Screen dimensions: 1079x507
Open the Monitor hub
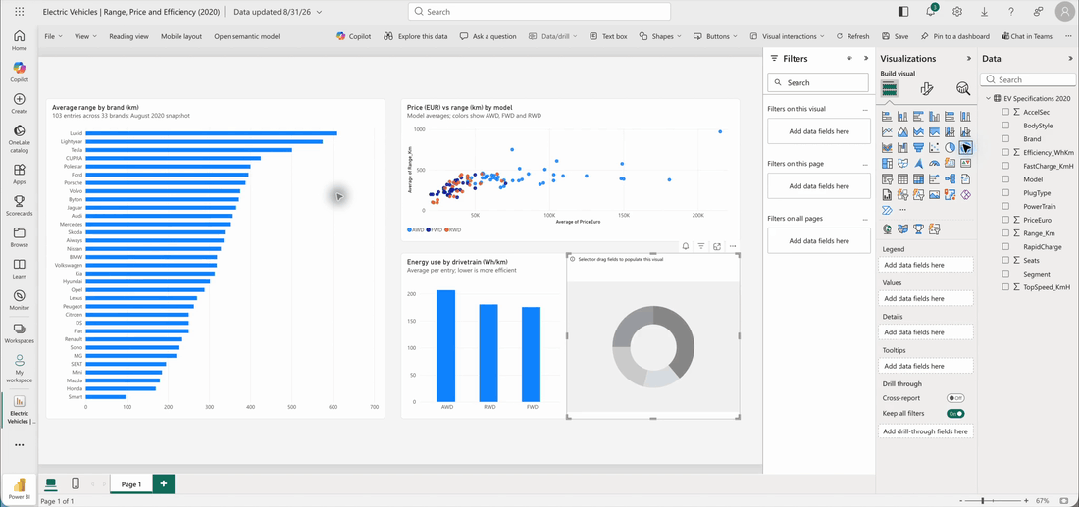click(x=19, y=300)
